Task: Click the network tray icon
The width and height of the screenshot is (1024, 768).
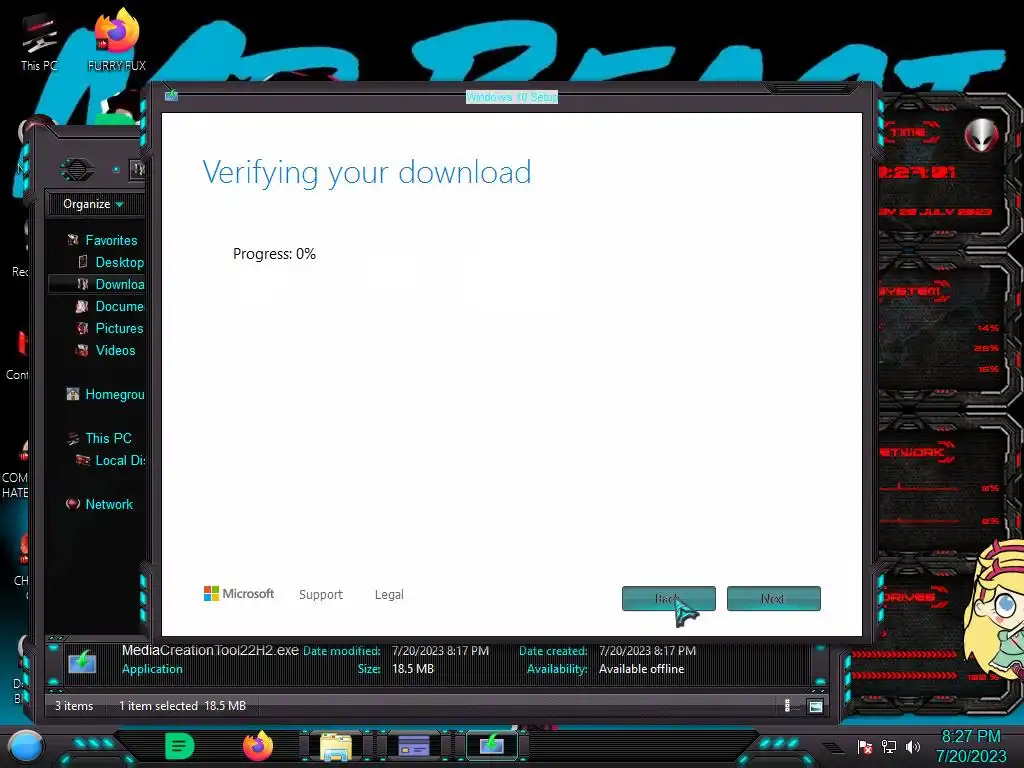Action: (x=889, y=746)
